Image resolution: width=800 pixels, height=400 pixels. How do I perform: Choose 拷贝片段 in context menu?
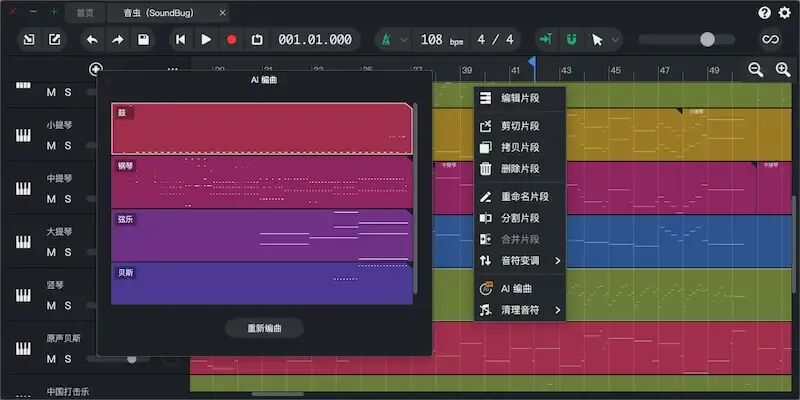pyautogui.click(x=520, y=147)
